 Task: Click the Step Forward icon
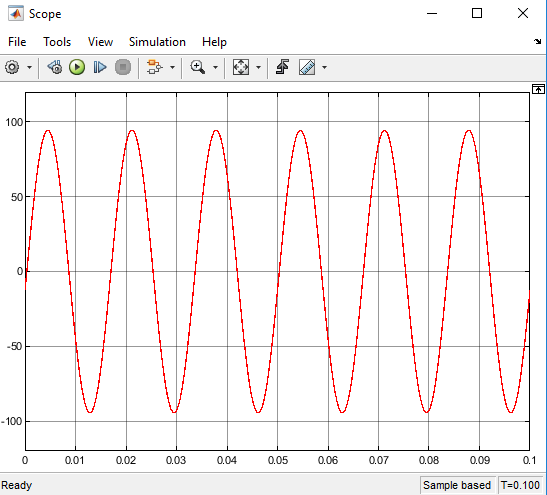(x=100, y=67)
